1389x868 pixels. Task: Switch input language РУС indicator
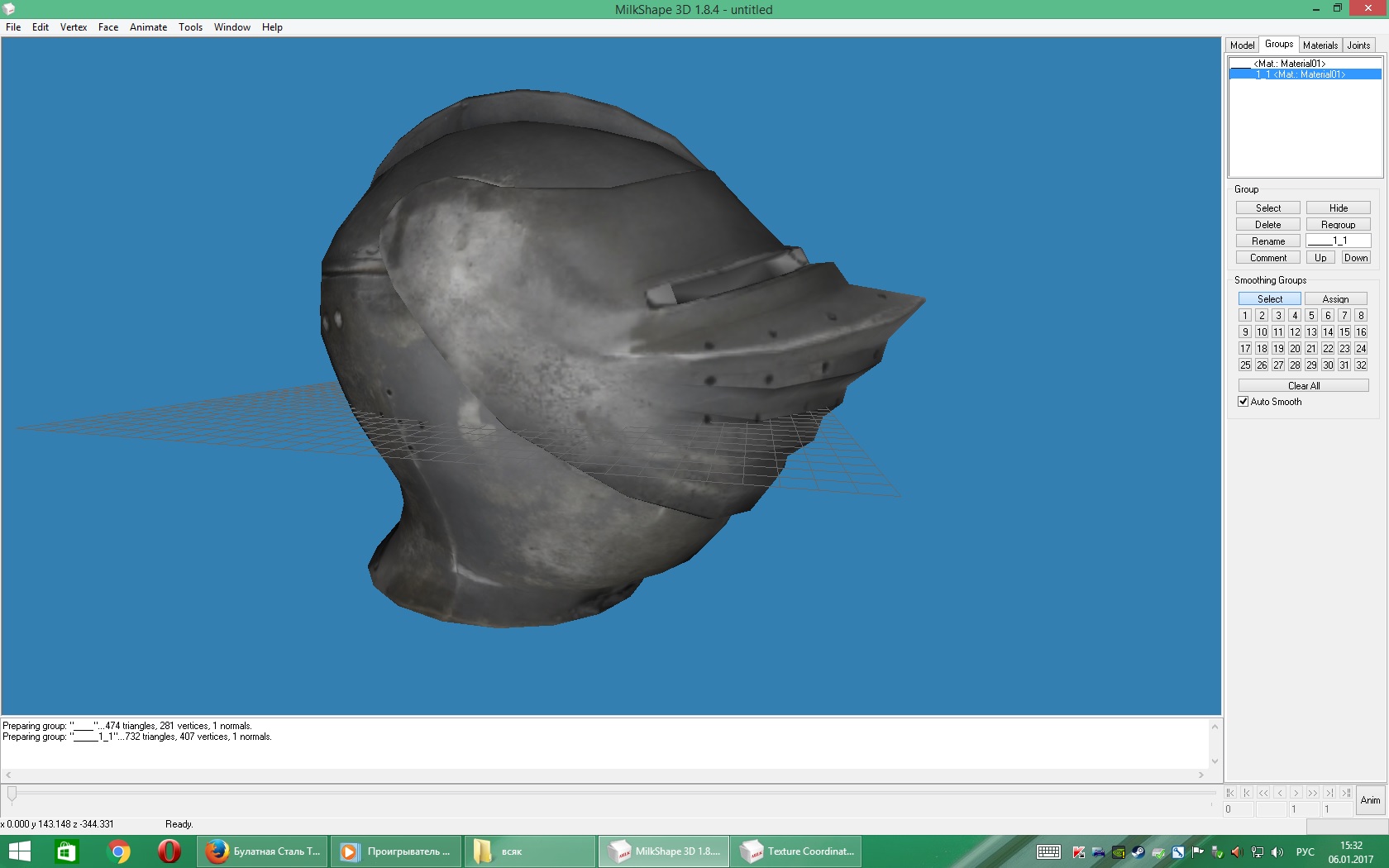point(1305,852)
